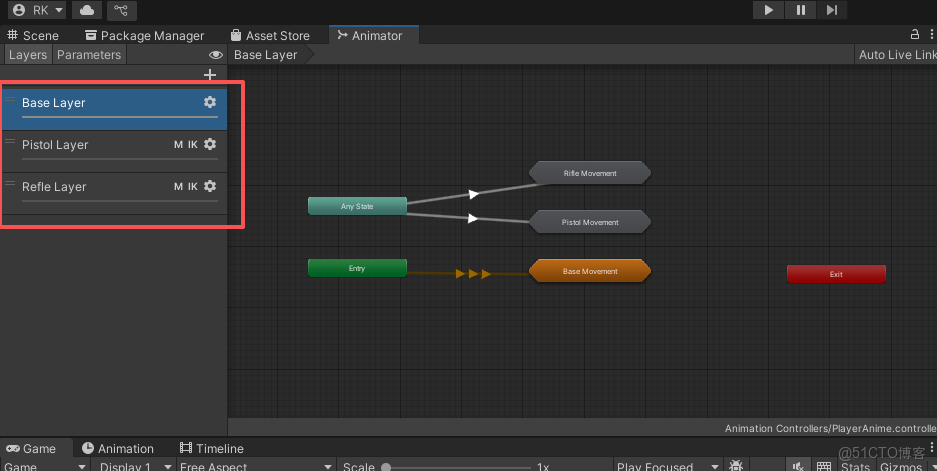
Task: Click Base Layer weight slider bar
Action: click(120, 117)
